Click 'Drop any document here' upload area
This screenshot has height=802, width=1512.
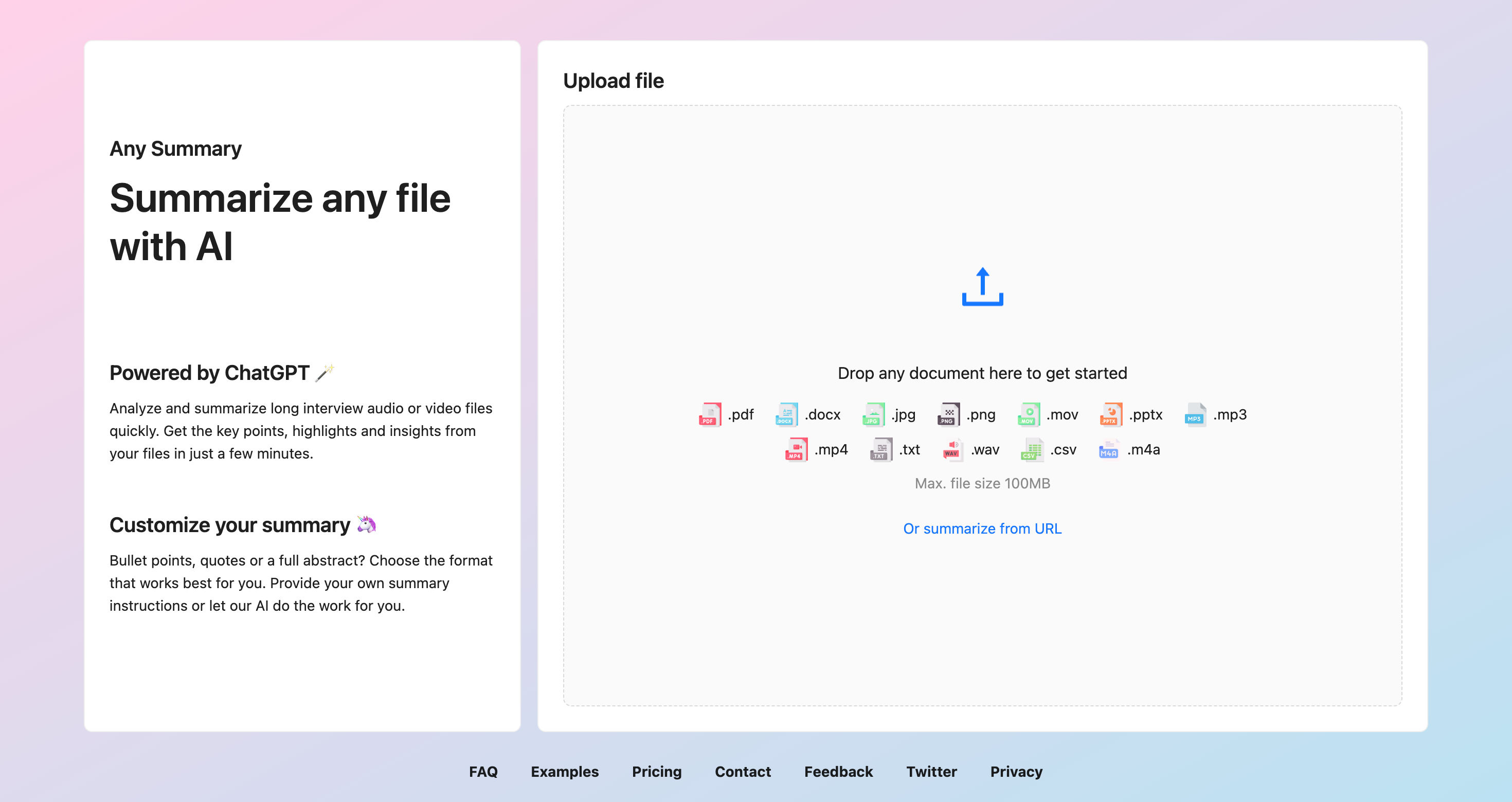(982, 373)
